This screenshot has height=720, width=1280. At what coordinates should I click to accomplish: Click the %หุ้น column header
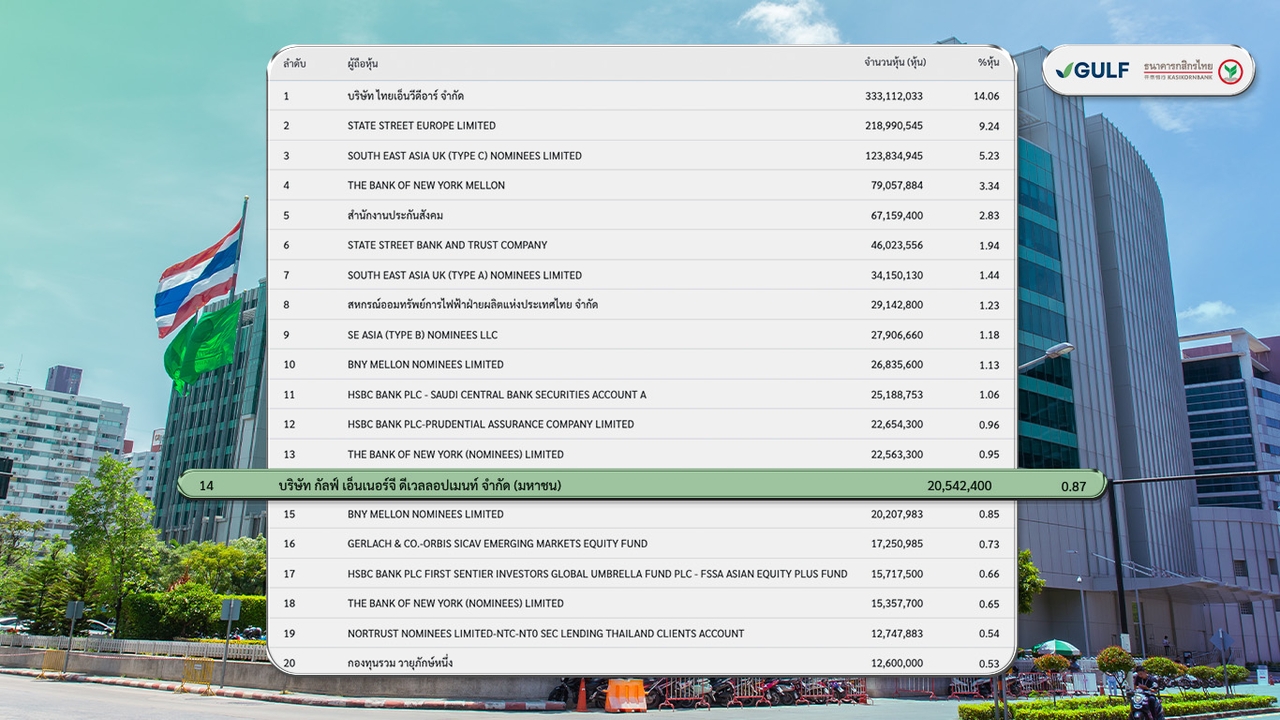988,63
